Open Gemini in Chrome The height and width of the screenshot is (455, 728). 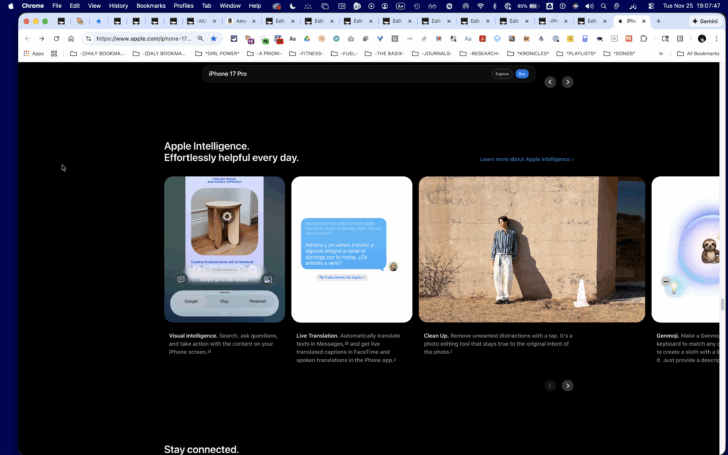pyautogui.click(x=705, y=21)
